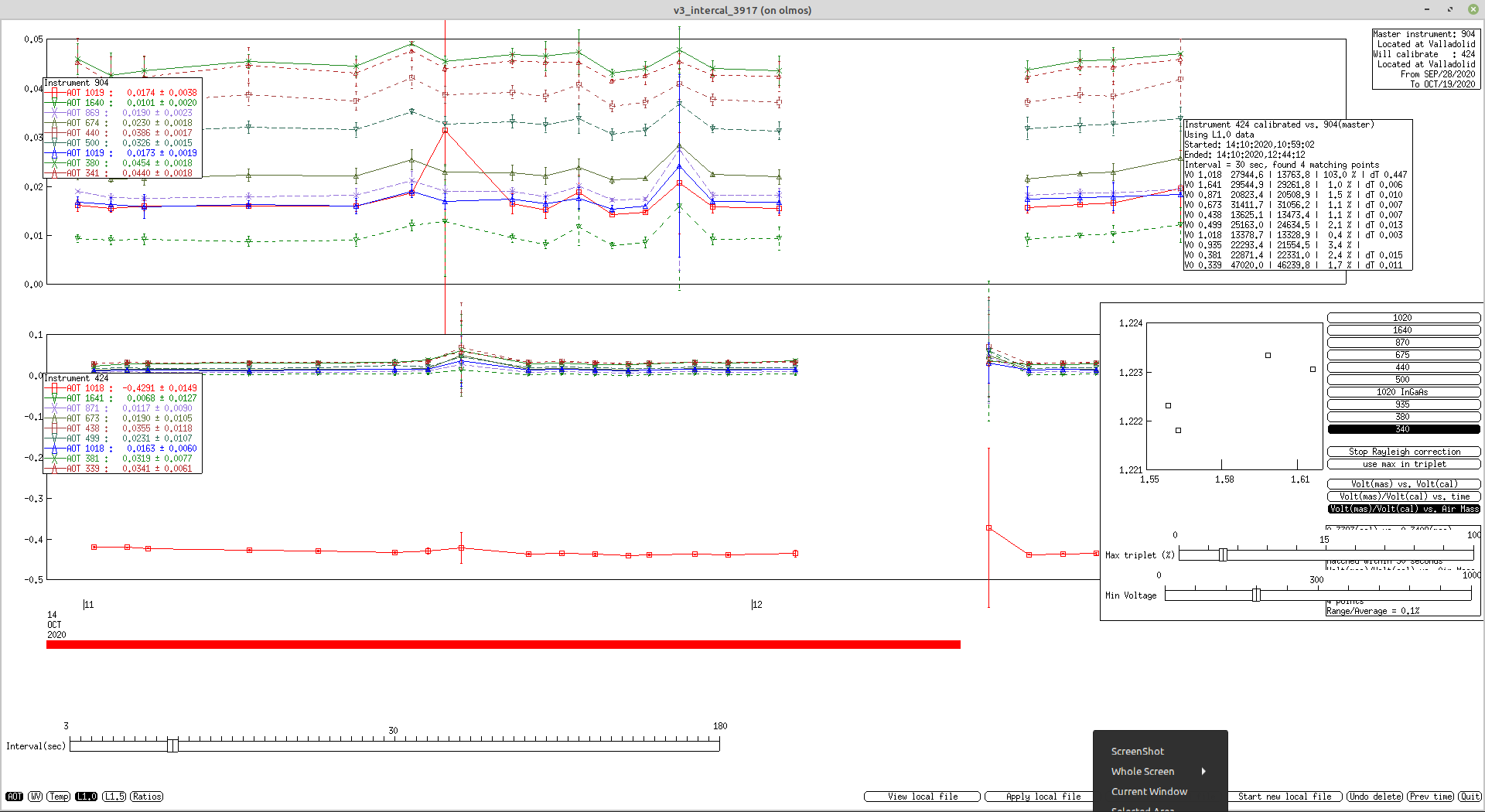Minimize the v3_intercal_3917 window

click(x=1427, y=9)
